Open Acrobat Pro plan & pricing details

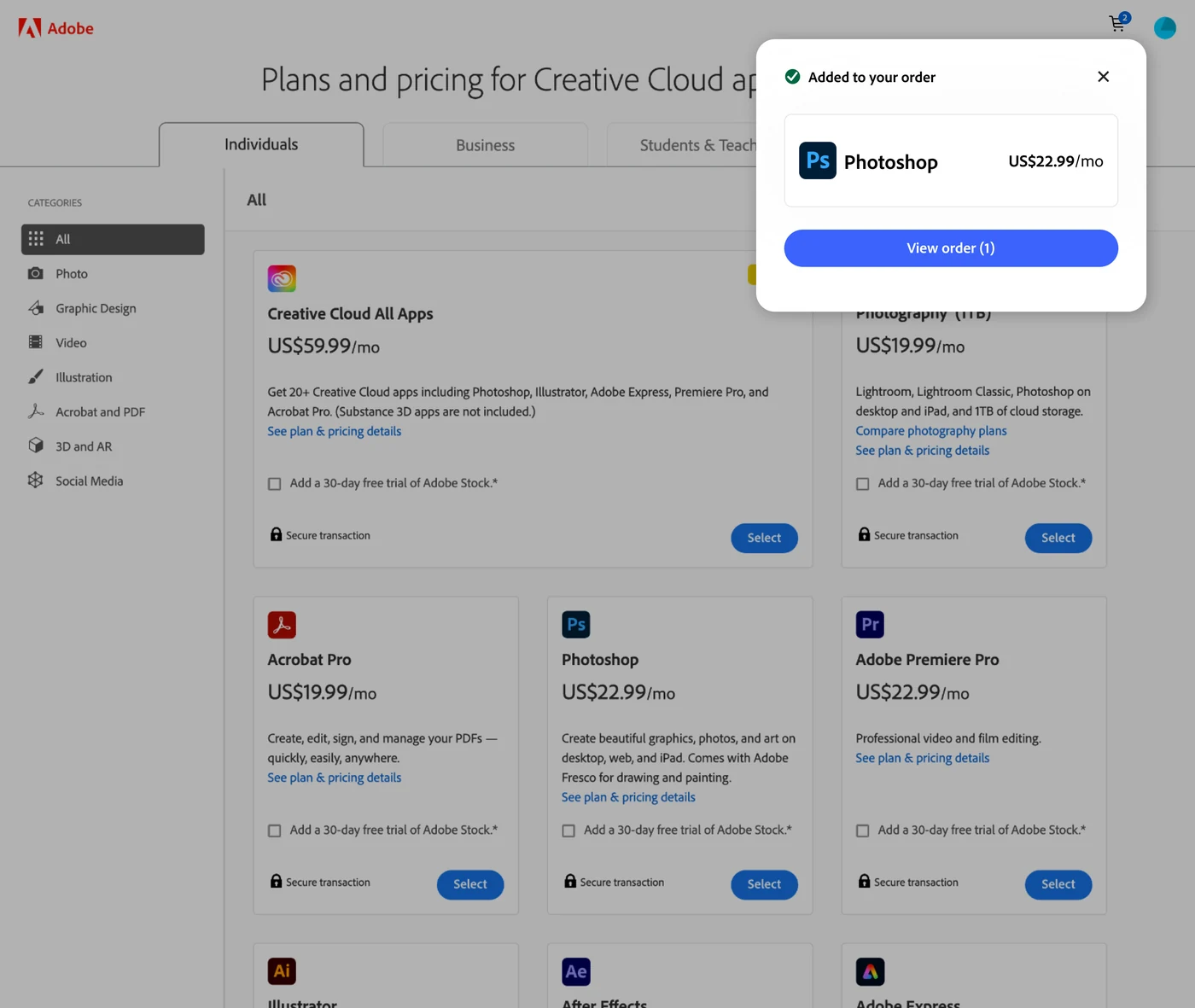coord(335,778)
